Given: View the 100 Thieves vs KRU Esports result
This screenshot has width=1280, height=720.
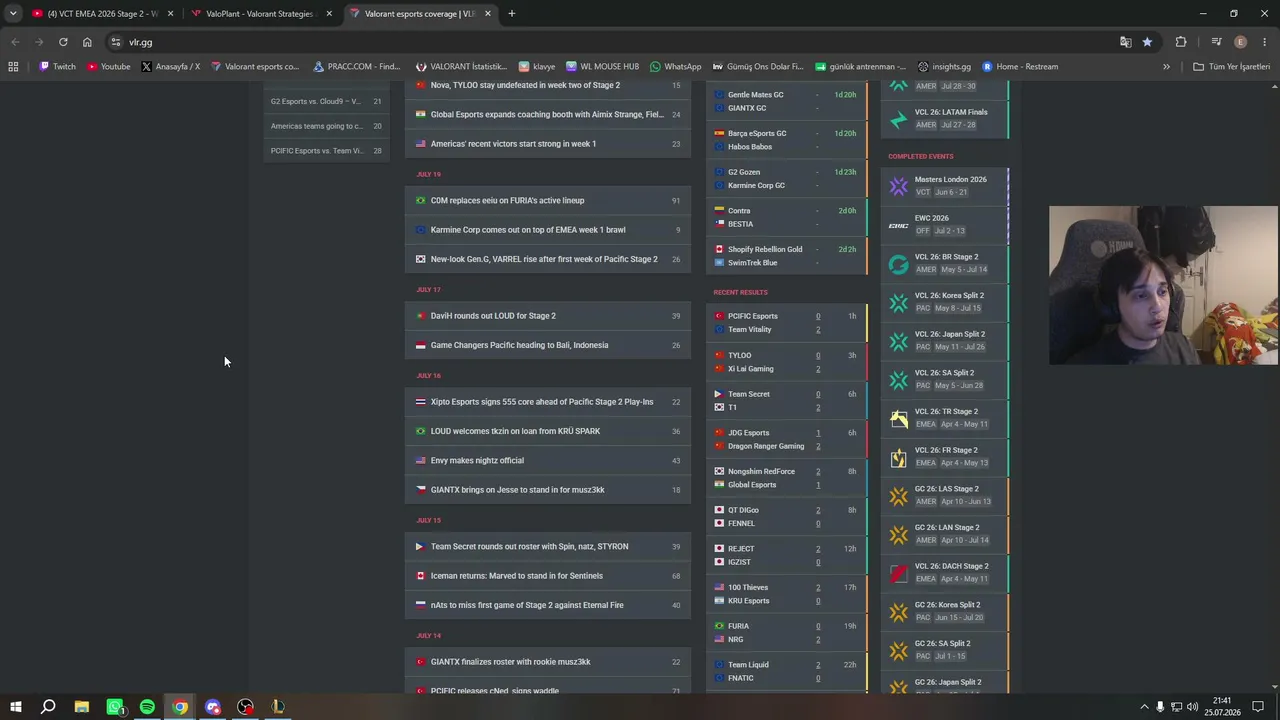Looking at the screenshot, I should click(786, 594).
